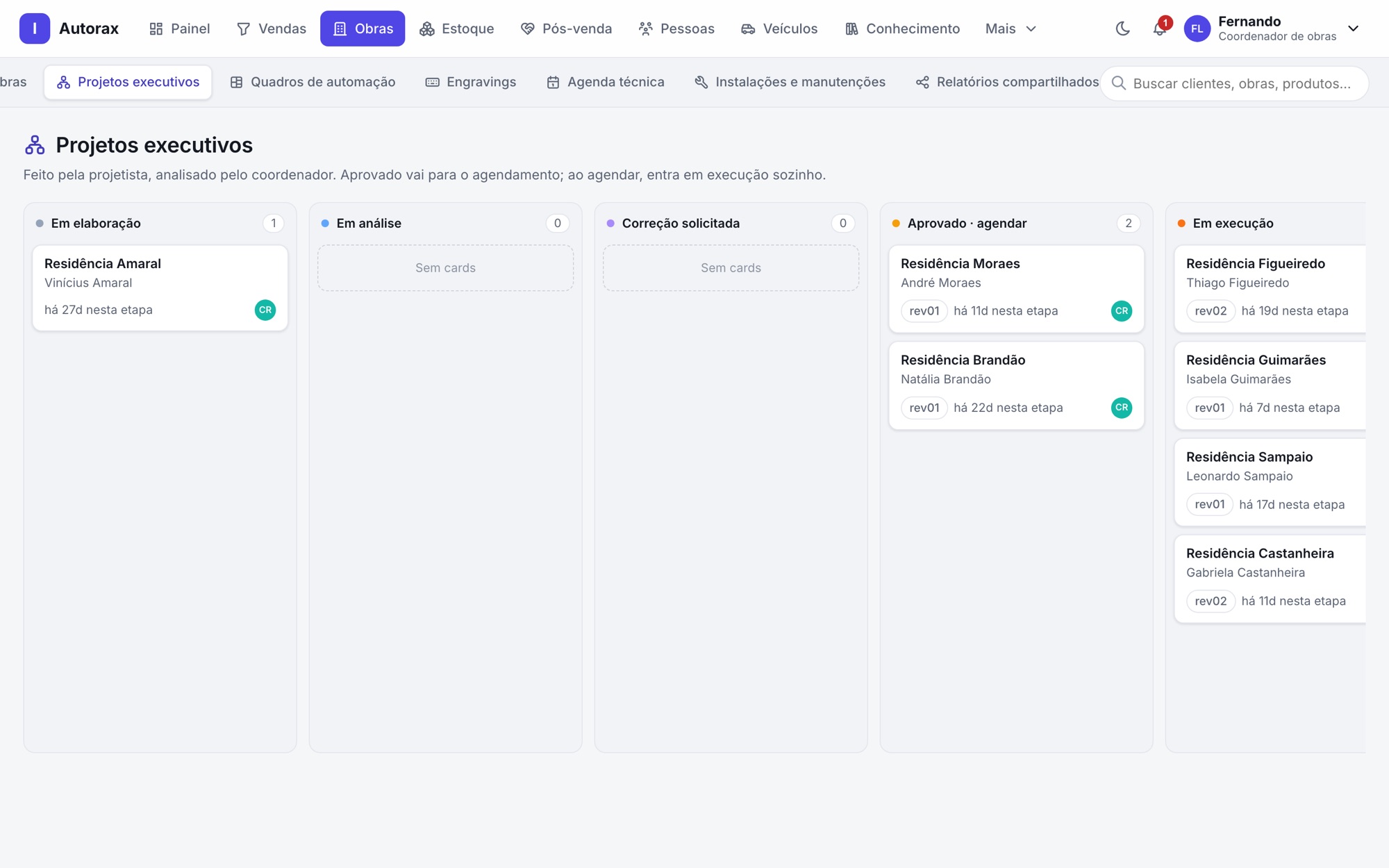This screenshot has width=1389, height=868.
Task: Click the magnifier icon in search box
Action: click(1118, 83)
